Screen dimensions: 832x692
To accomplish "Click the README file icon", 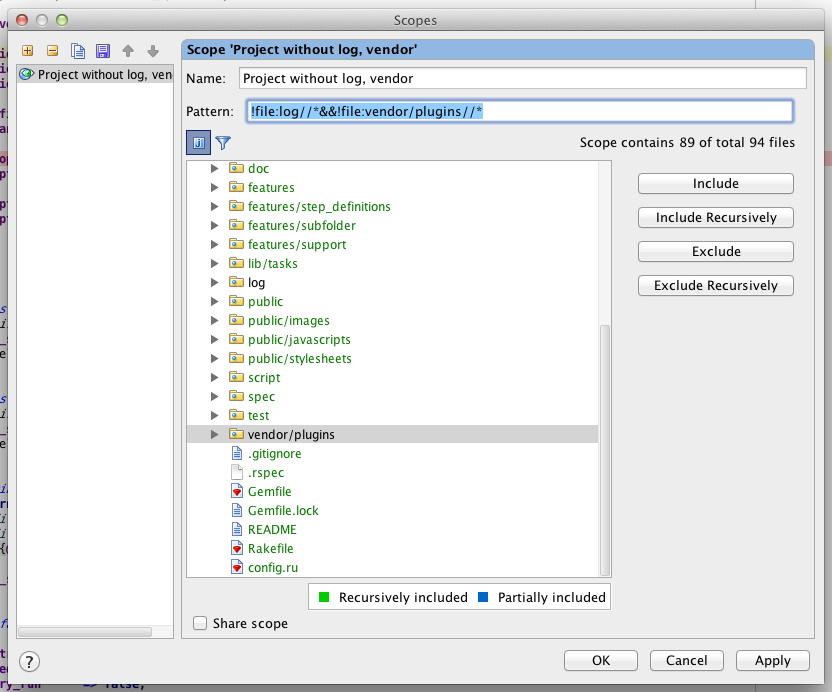I will 237,530.
